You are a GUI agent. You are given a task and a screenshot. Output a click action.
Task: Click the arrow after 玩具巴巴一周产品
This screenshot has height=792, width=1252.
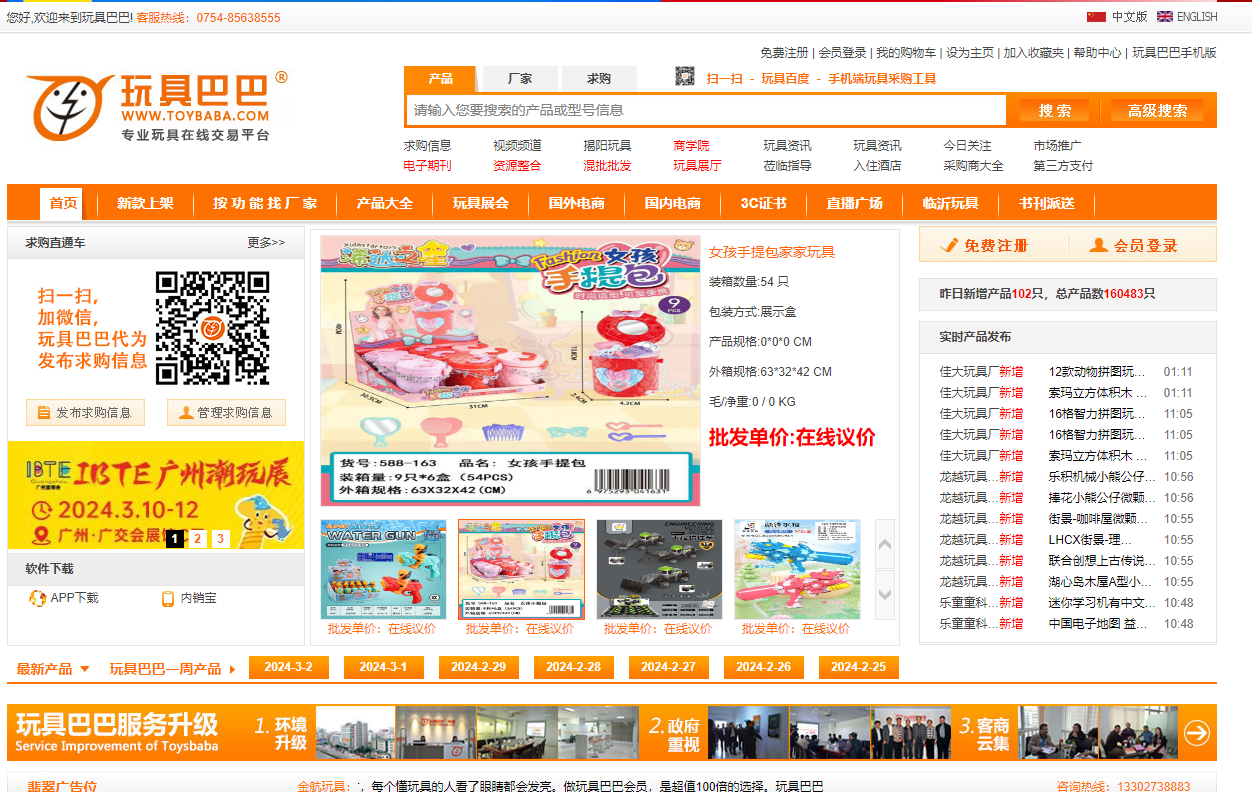point(232,669)
